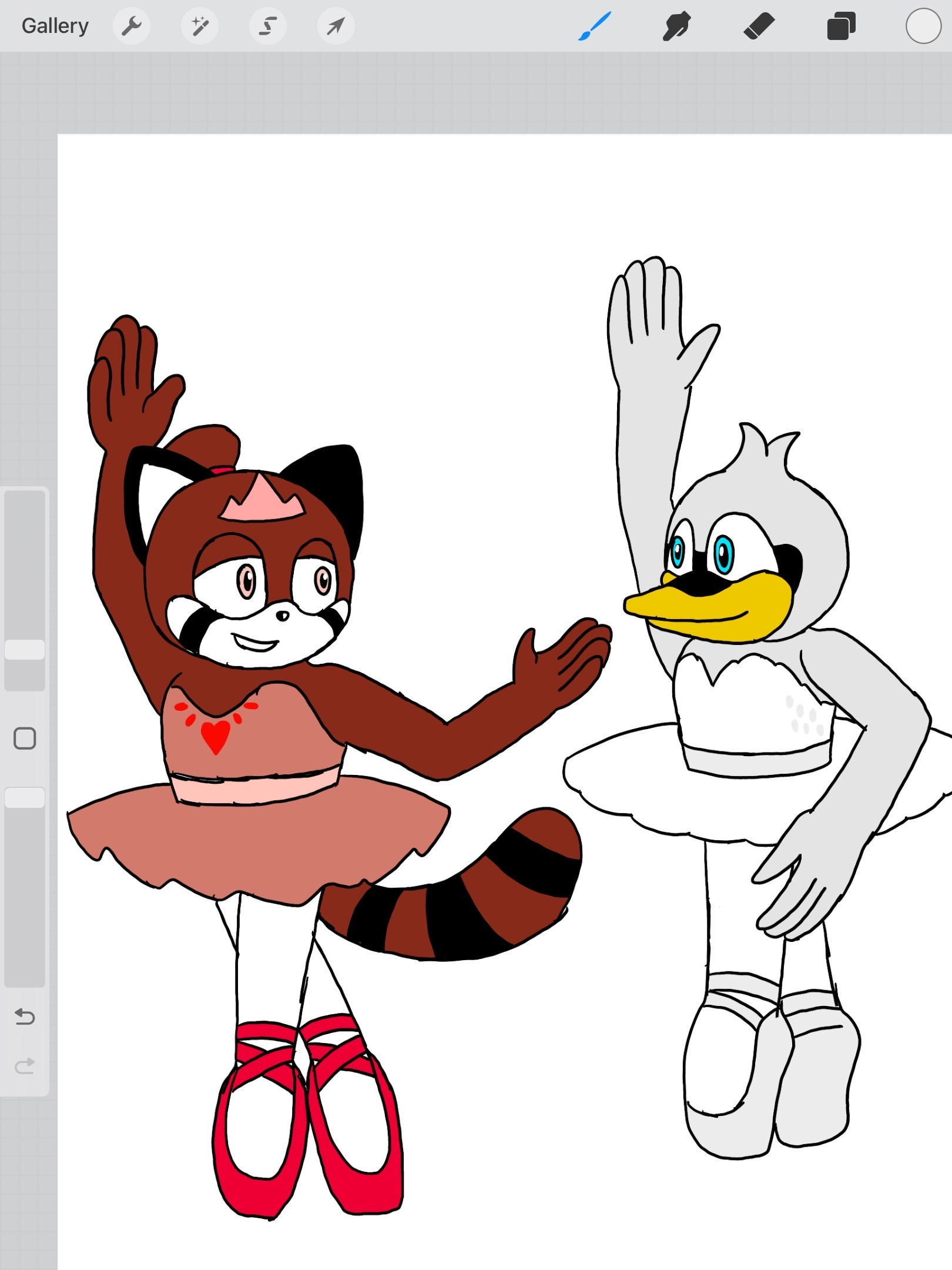Redo the last action

[x=25, y=1065]
